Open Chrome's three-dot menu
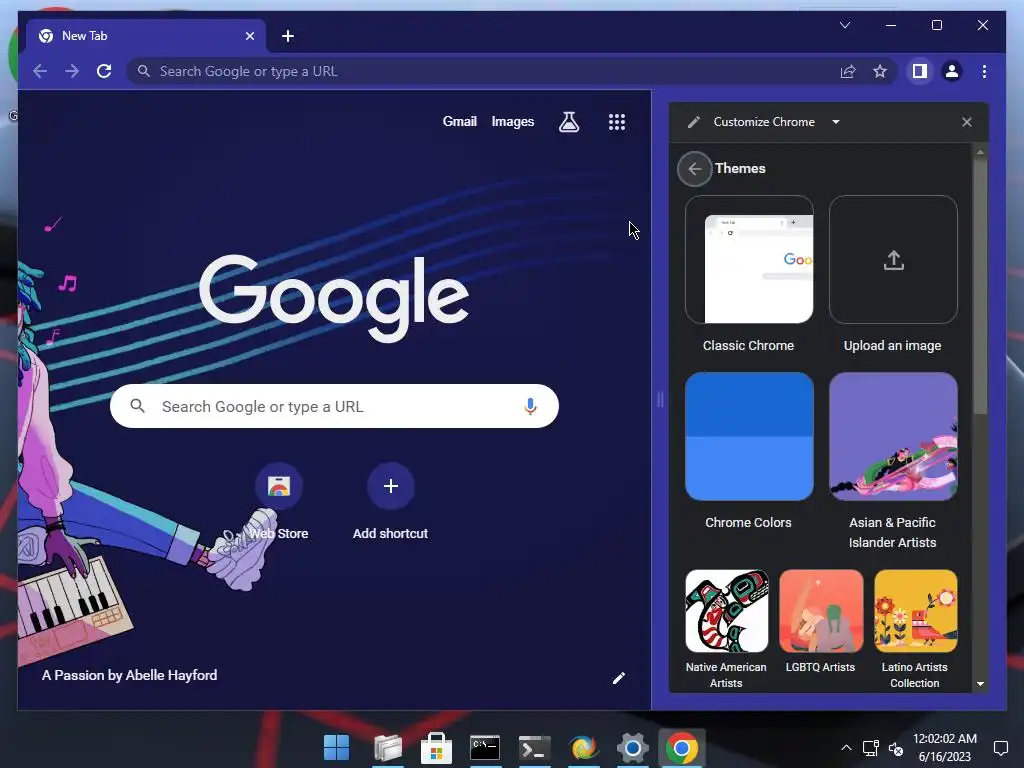The width and height of the screenshot is (1024, 768). (x=984, y=71)
